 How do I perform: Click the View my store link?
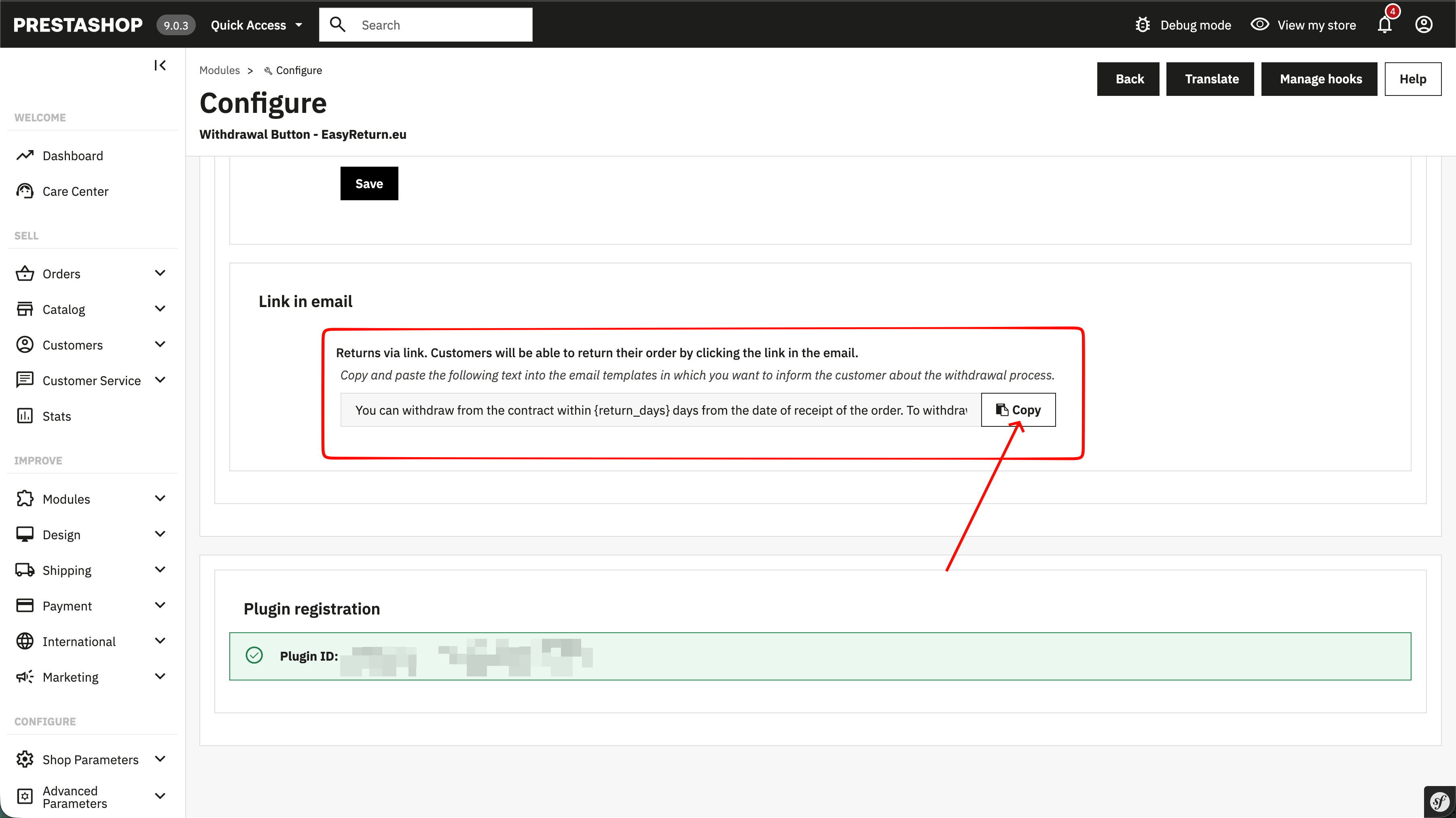click(x=1317, y=25)
